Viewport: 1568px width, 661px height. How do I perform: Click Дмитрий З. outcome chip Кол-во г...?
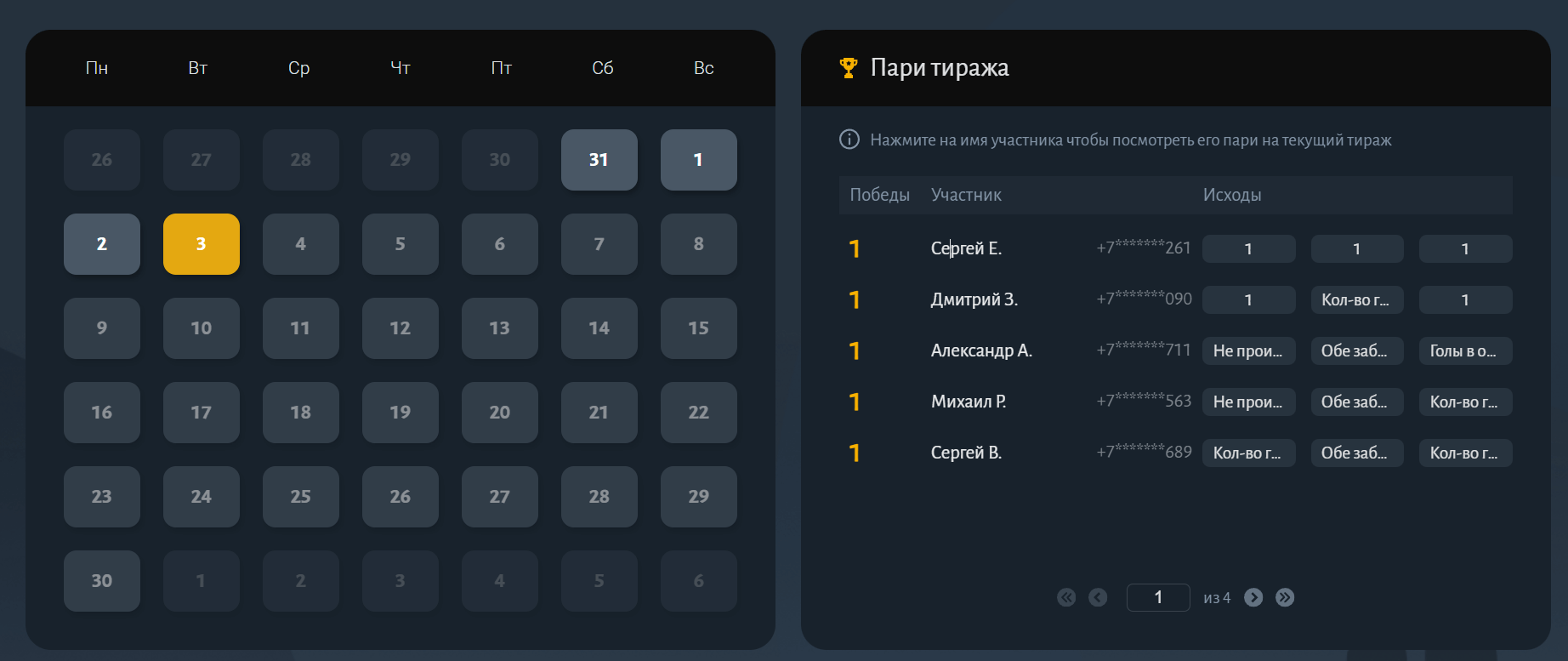click(x=1357, y=299)
